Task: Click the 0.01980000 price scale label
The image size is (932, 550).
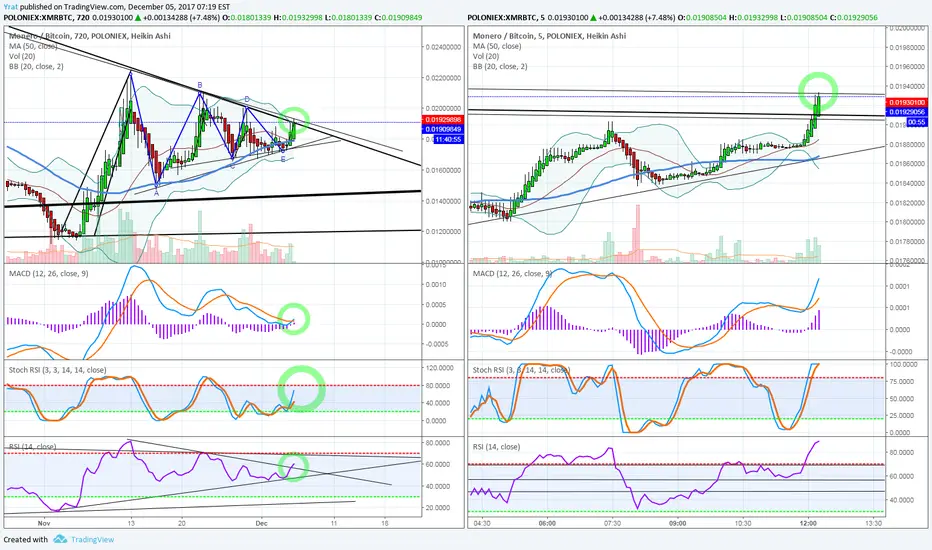Action: [908, 47]
